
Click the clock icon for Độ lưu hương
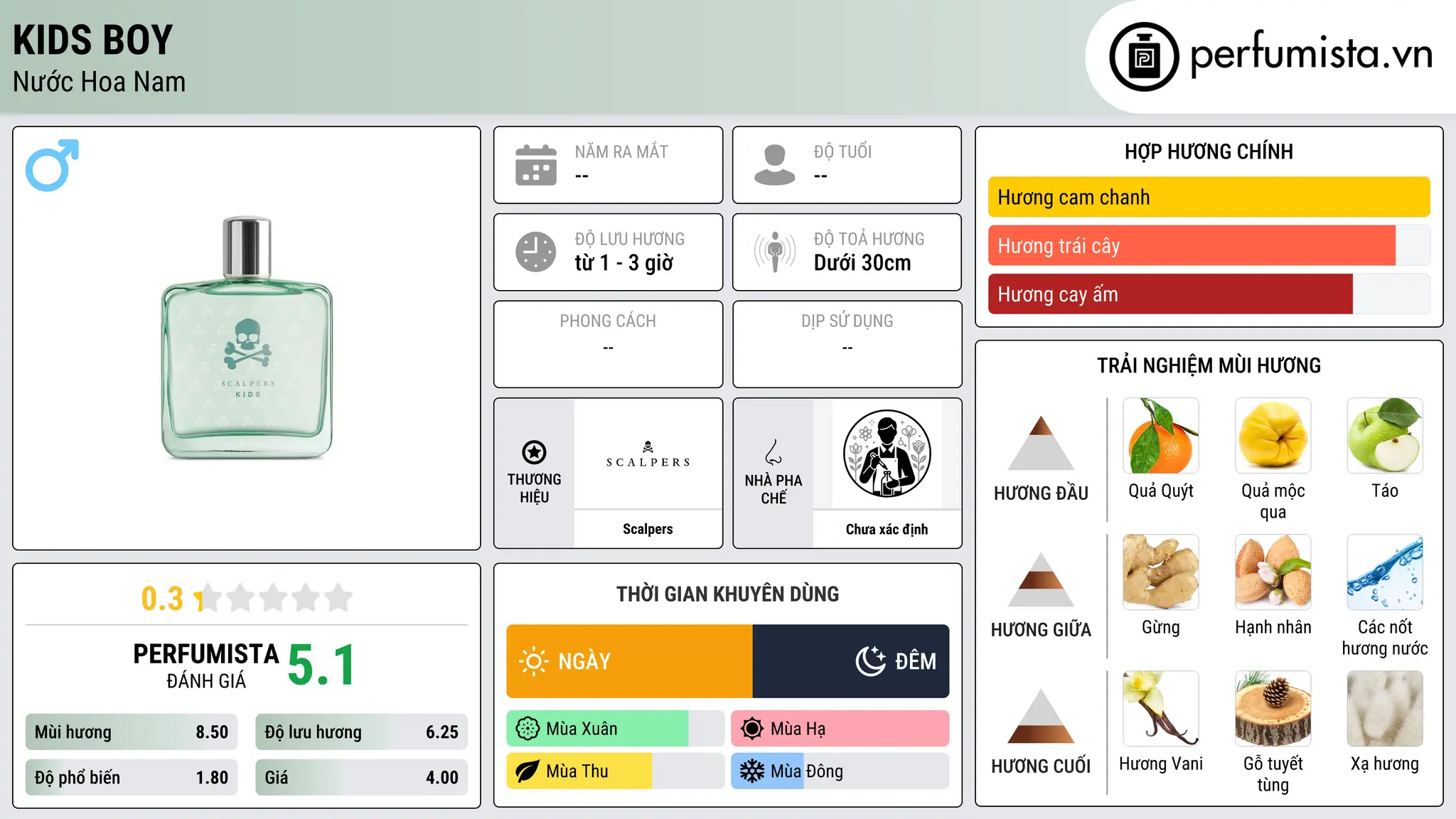(536, 252)
